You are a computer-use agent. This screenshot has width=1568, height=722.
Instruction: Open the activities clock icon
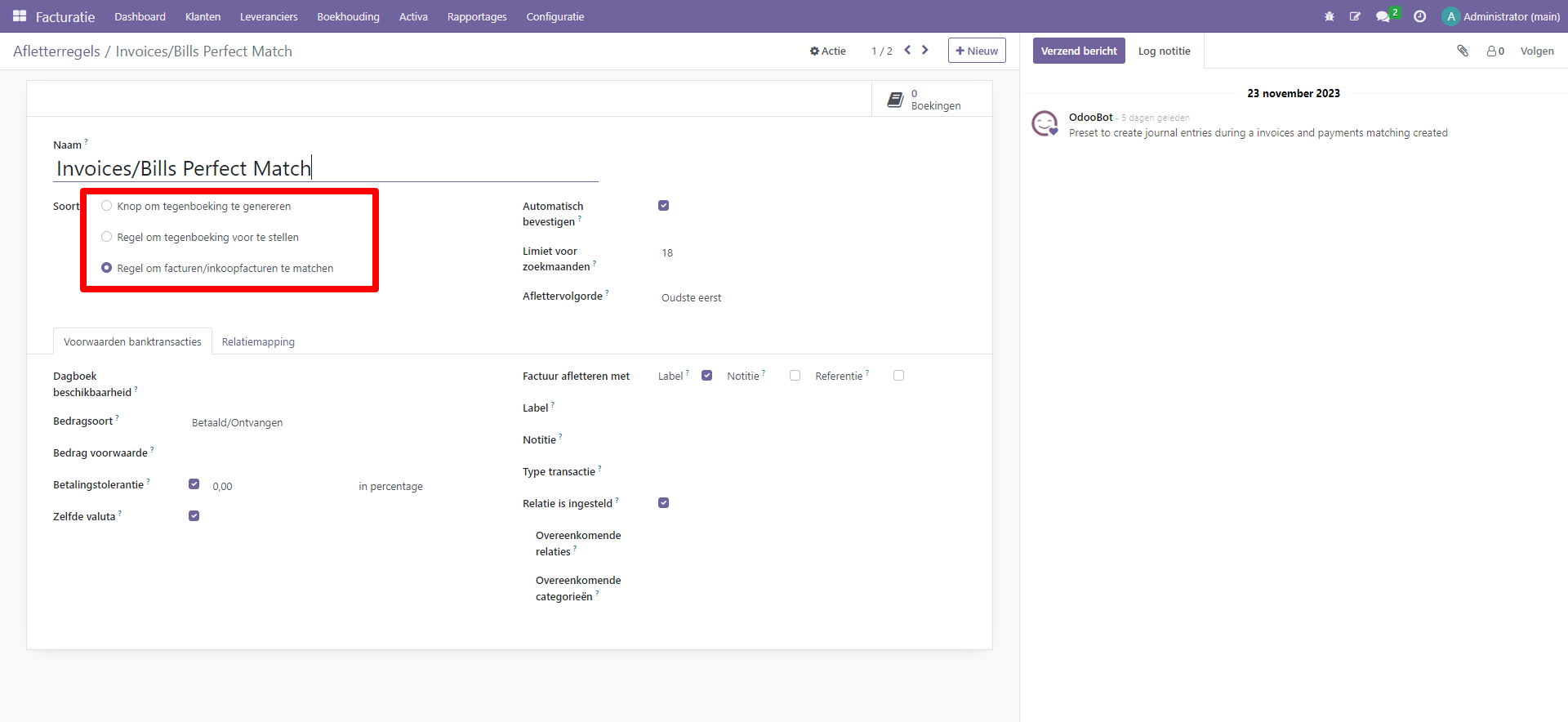click(1420, 16)
